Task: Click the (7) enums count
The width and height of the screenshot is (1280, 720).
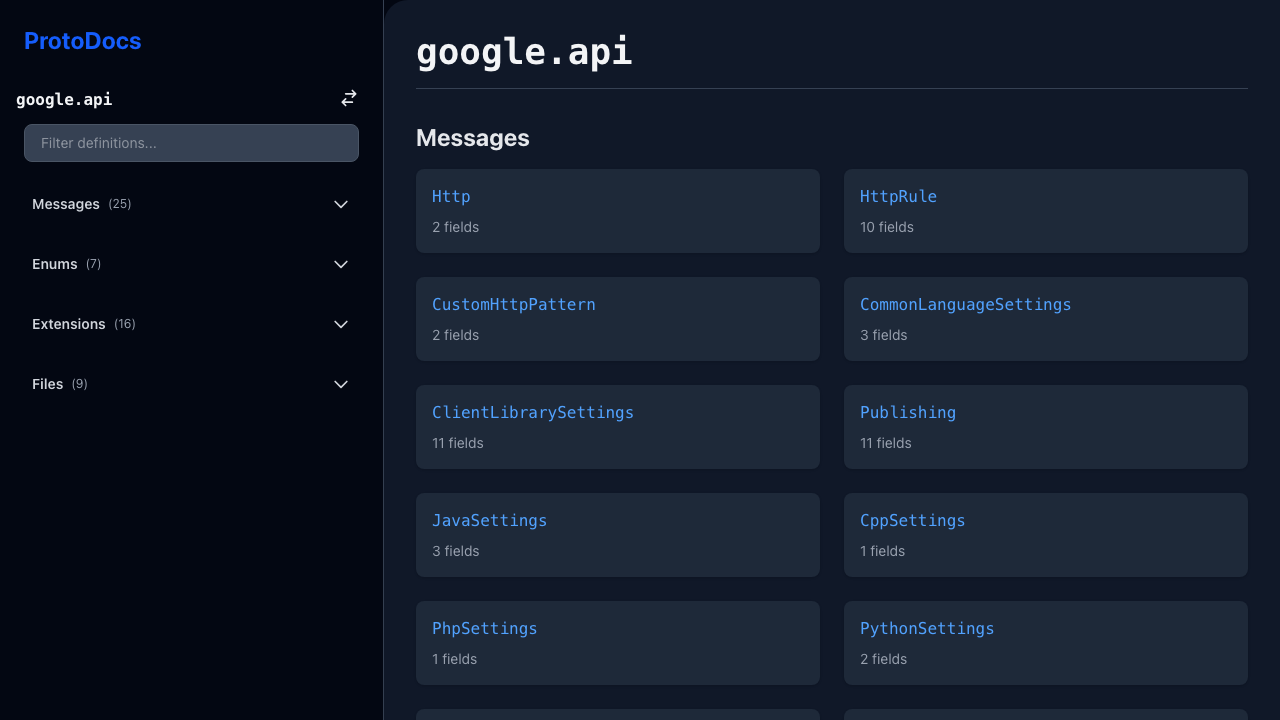Action: 93,264
